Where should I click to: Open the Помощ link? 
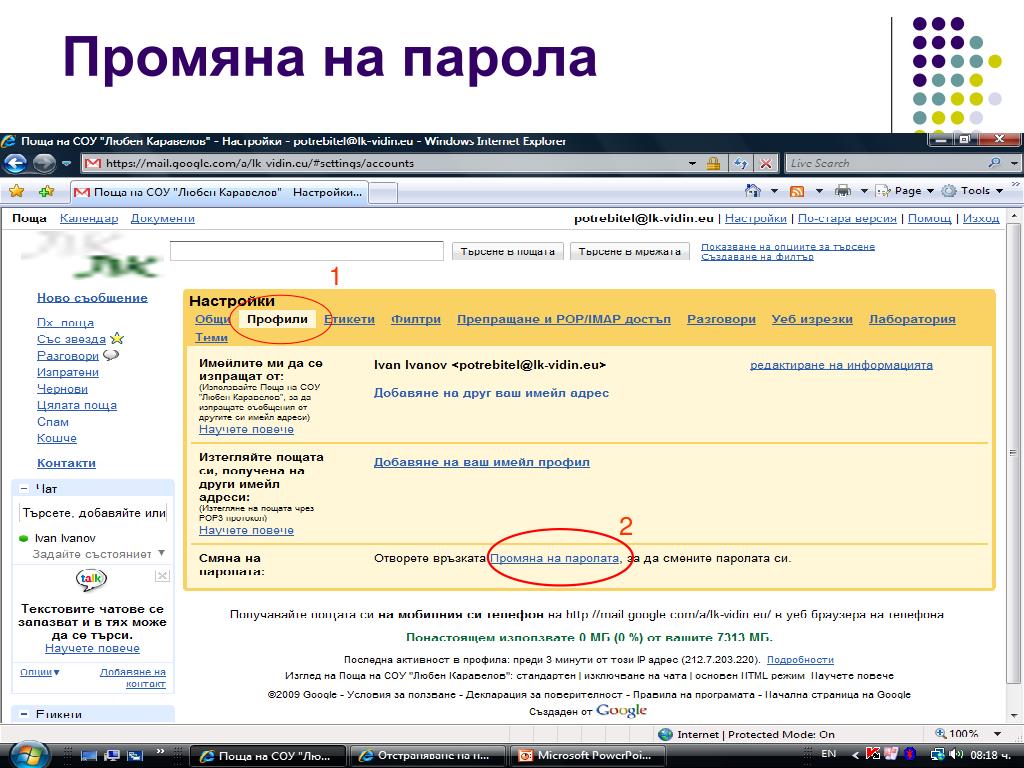coord(929,218)
